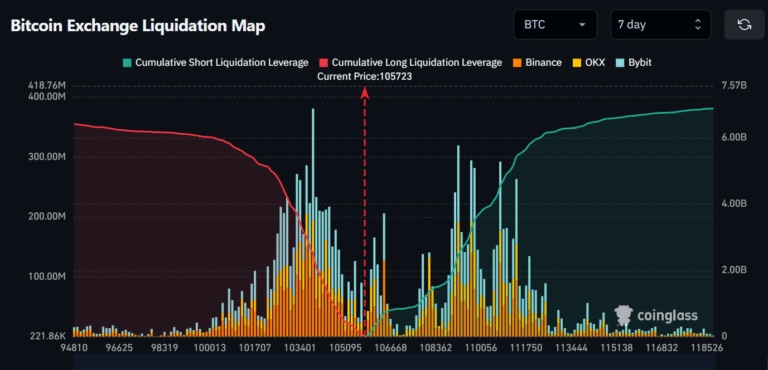The width and height of the screenshot is (768, 370).
Task: Click the orange Binance legend swatch
Action: [x=517, y=63]
